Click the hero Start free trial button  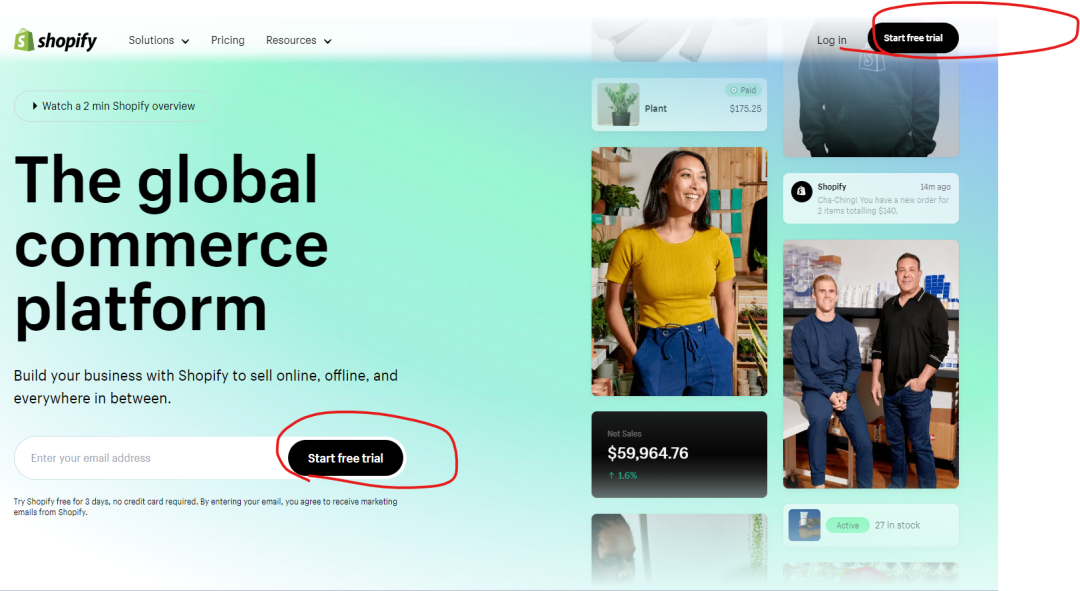[x=344, y=457]
